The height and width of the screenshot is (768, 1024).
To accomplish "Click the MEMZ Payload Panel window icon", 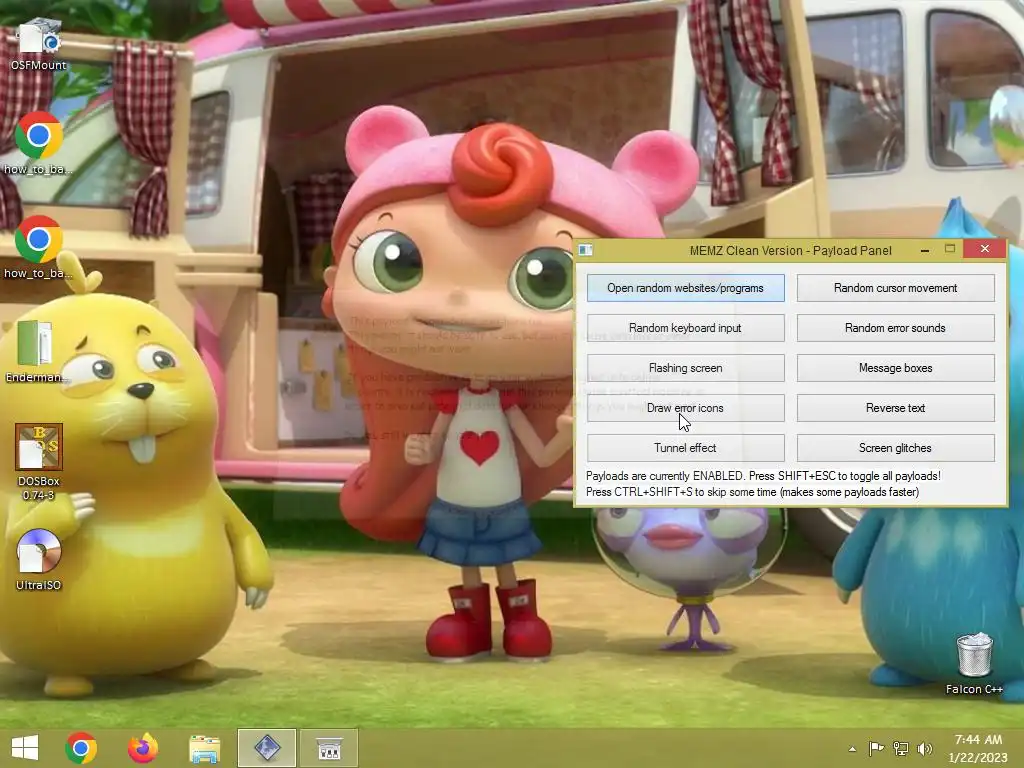I will tap(586, 250).
